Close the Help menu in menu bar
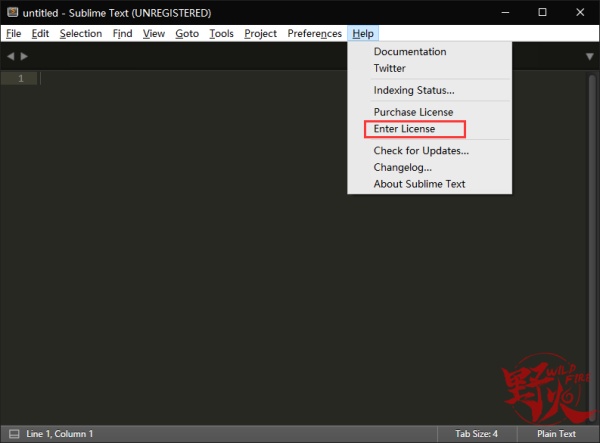600x443 pixels. (363, 34)
